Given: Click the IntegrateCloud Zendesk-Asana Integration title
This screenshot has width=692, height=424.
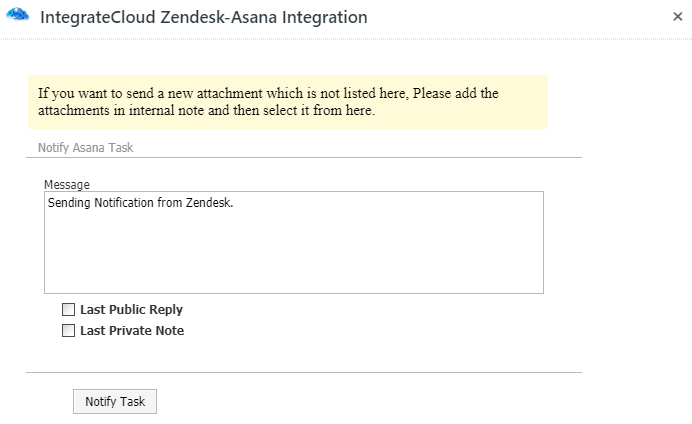Looking at the screenshot, I should (203, 17).
